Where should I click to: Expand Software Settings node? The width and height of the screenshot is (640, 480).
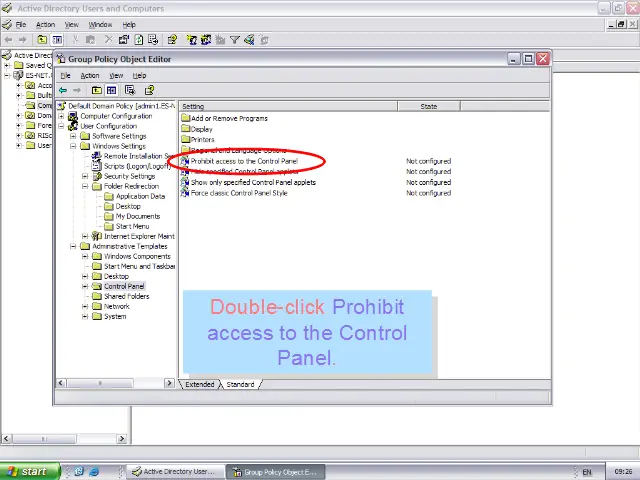point(73,136)
